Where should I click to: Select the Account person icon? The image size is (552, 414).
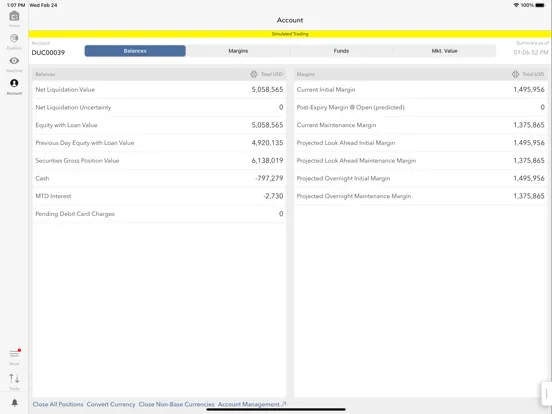pyautogui.click(x=14, y=83)
